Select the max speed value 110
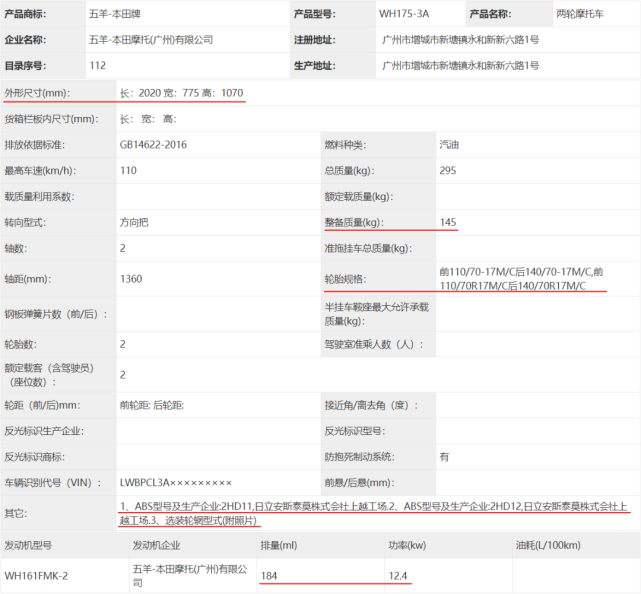This screenshot has width=641, height=594. tap(128, 170)
